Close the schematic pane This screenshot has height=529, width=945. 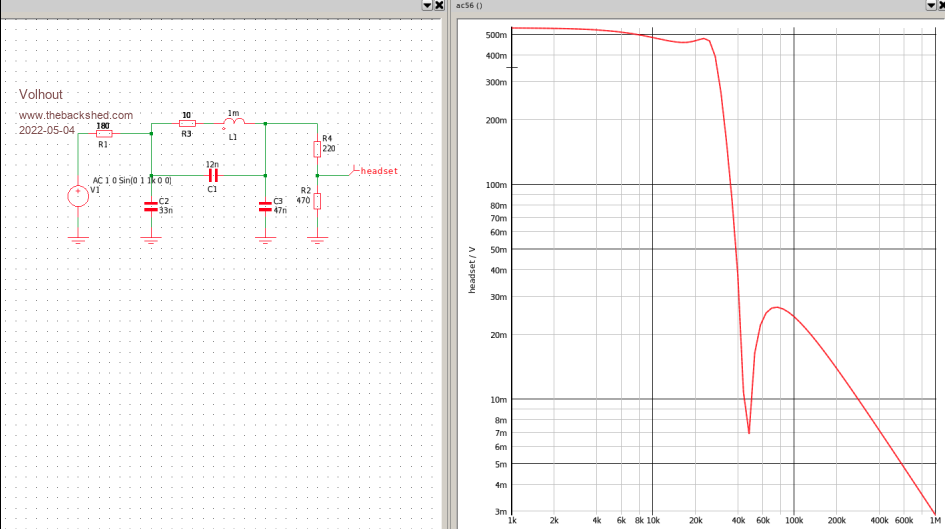pos(440,5)
